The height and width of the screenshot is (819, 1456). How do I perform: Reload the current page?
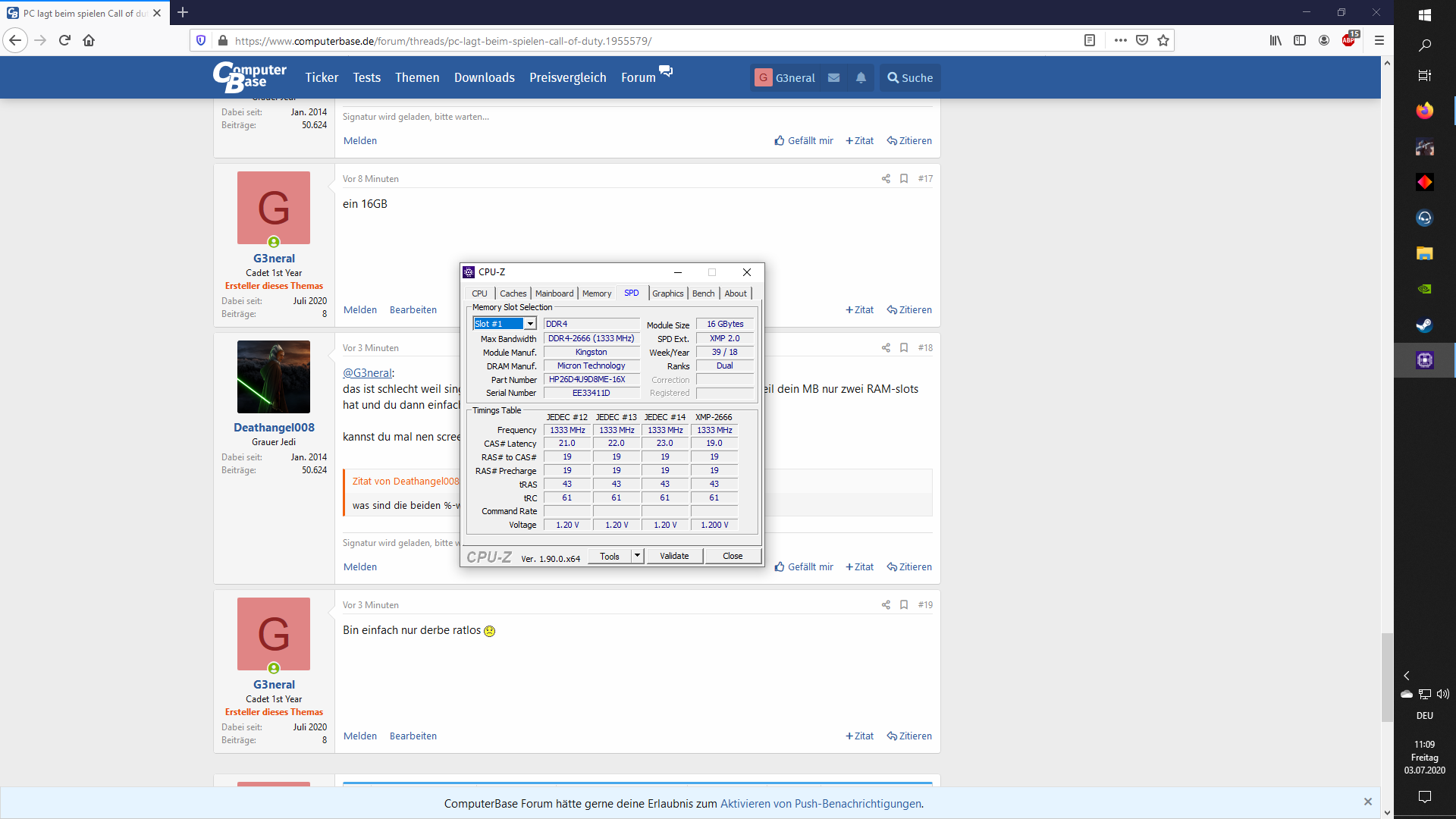point(64,40)
